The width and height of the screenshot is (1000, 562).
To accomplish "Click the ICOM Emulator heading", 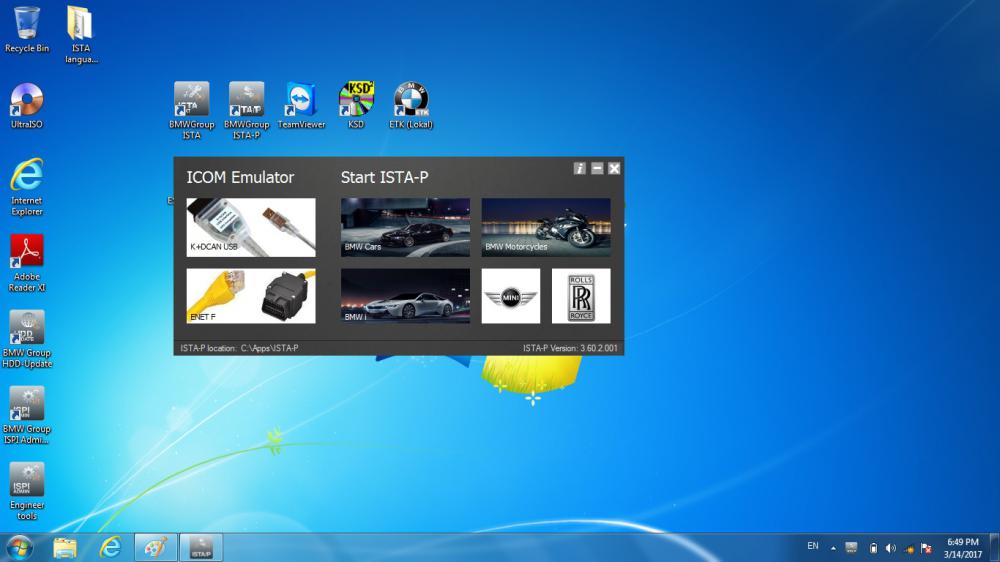I will click(240, 177).
